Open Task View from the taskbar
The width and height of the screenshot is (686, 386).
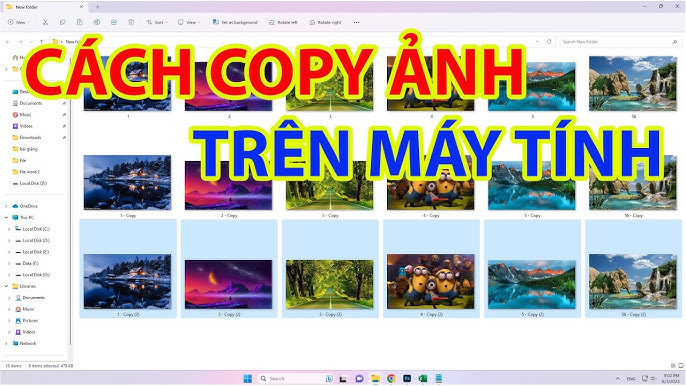coord(343,378)
